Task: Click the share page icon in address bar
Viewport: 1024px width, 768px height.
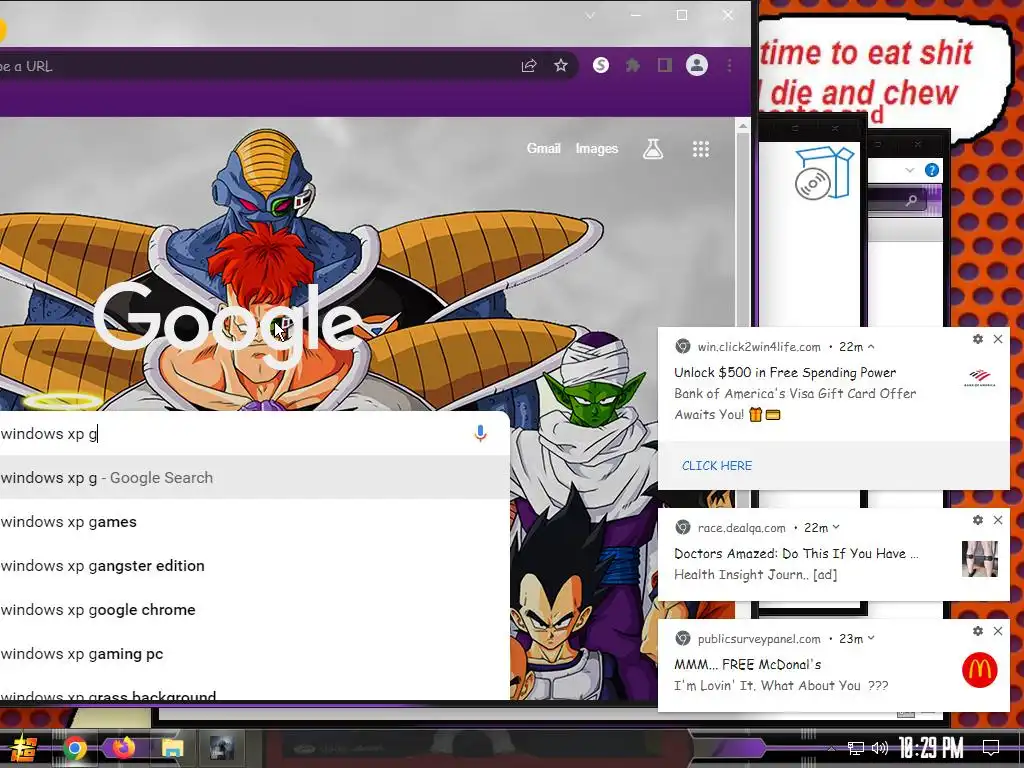Action: pyautogui.click(x=529, y=65)
